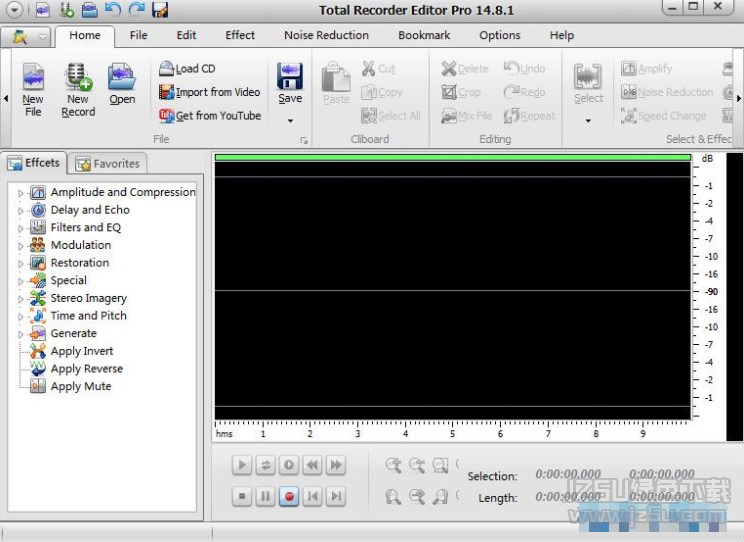Switch to the Home ribbon tab
Viewport: 744px width, 542px height.
(85, 36)
